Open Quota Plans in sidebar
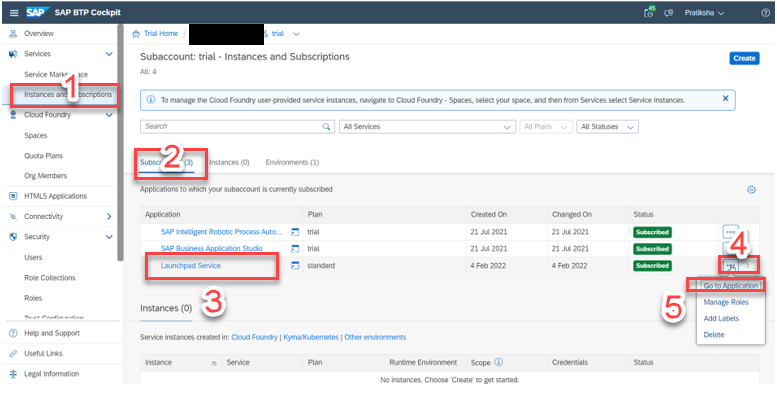The width and height of the screenshot is (777, 401). pyautogui.click(x=44, y=156)
